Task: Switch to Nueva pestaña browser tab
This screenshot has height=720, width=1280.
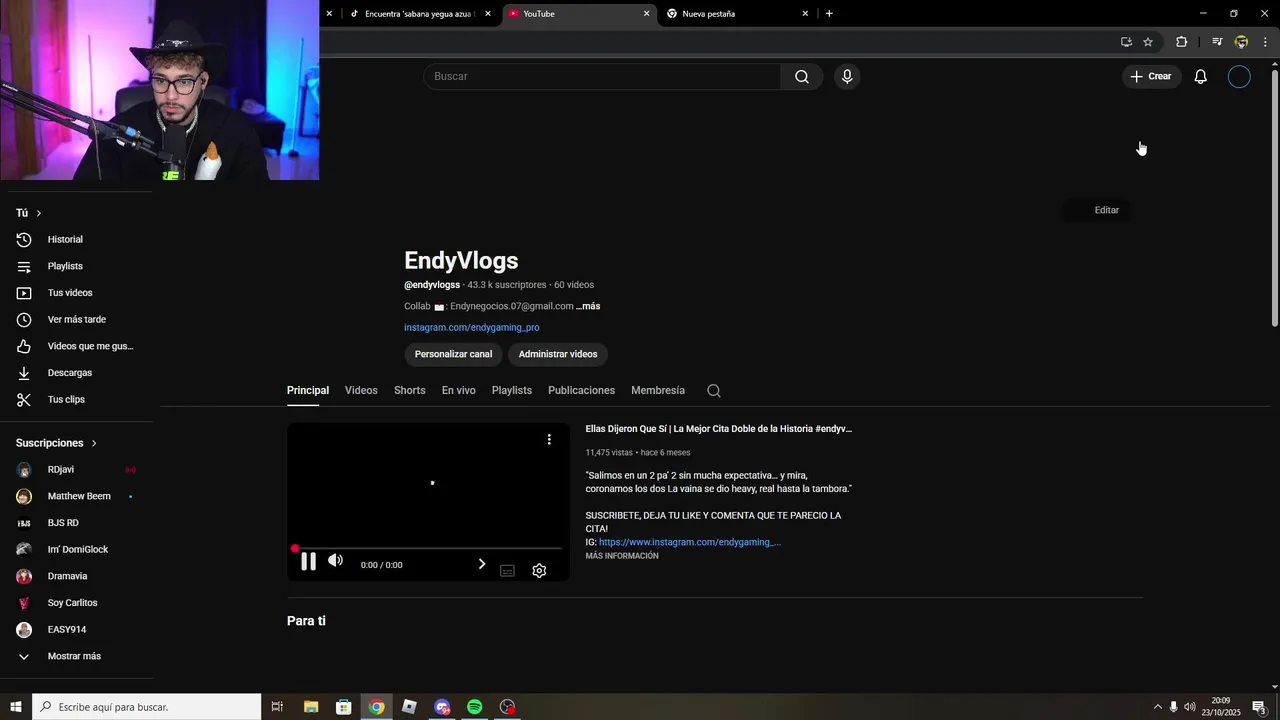Action: click(x=737, y=14)
